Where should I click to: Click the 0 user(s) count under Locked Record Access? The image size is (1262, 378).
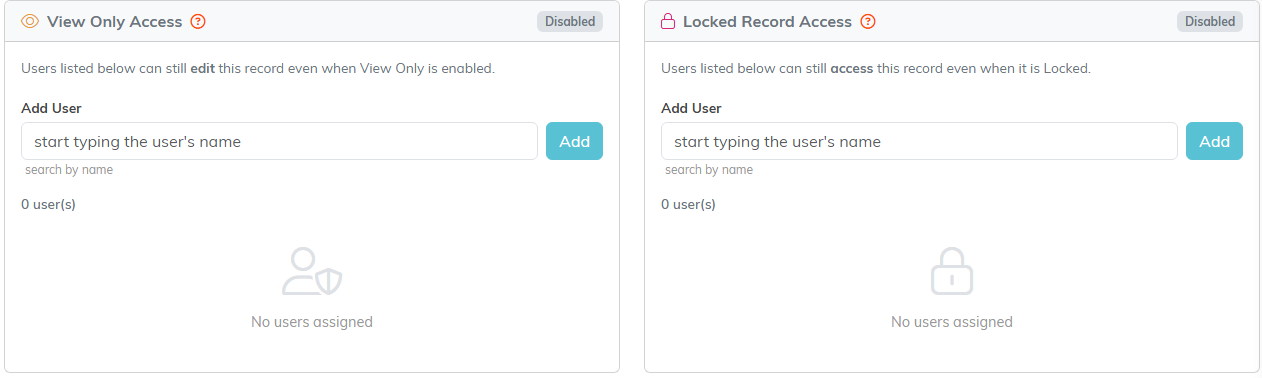tap(689, 204)
